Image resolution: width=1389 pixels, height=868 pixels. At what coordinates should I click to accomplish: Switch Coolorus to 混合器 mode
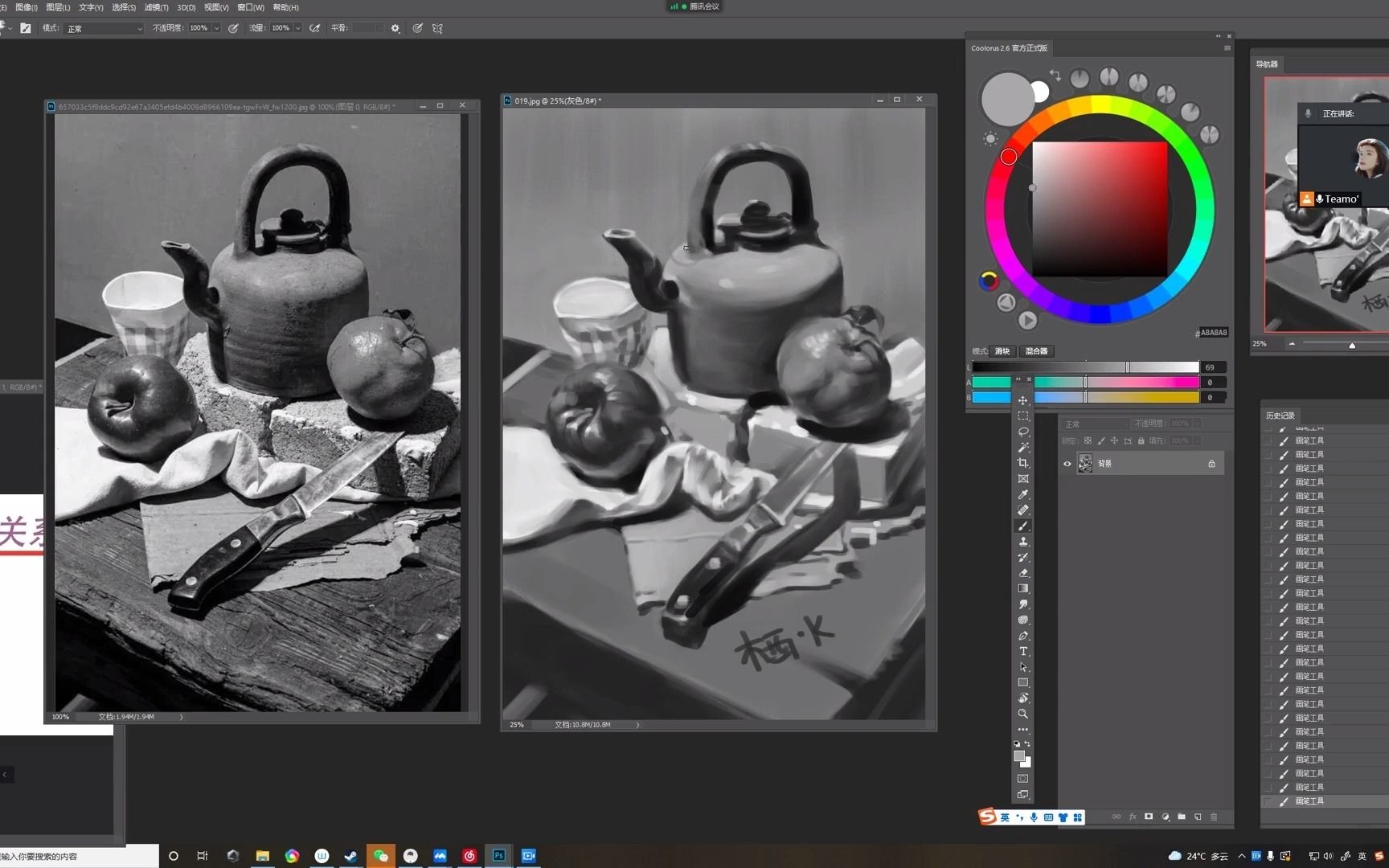click(x=1036, y=351)
